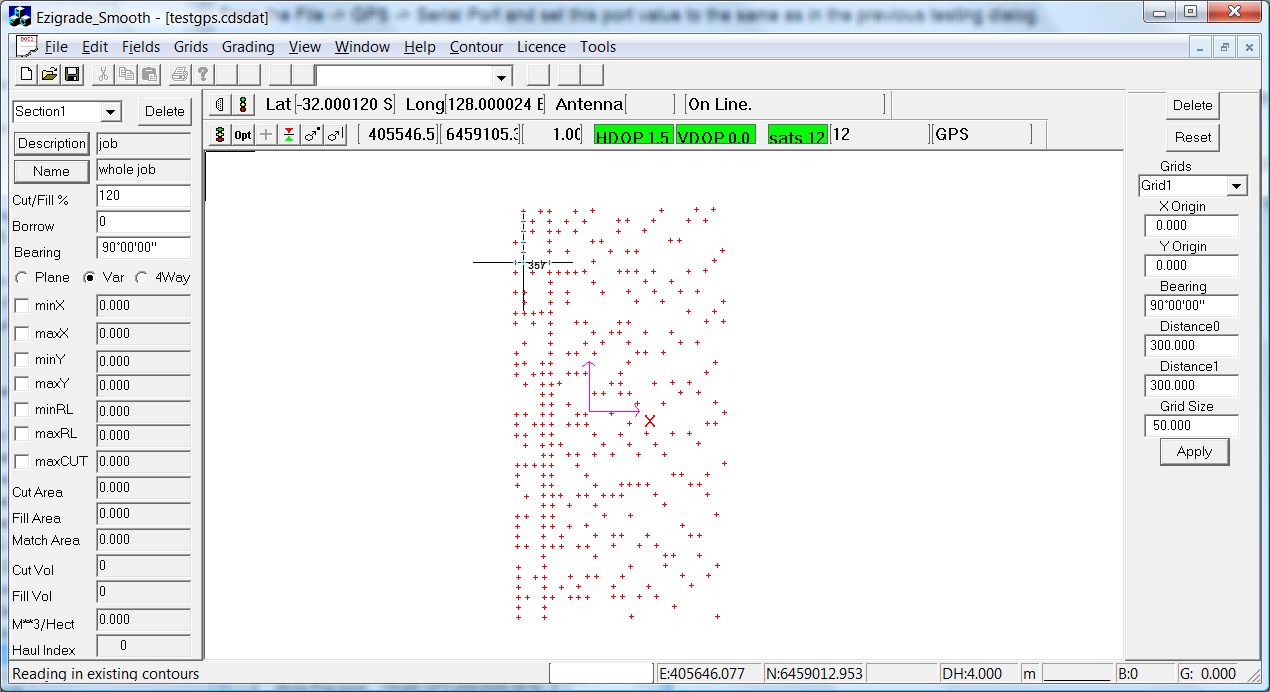The width and height of the screenshot is (1270, 692).
Task: Click the Apply button under Grid Size
Action: [x=1194, y=452]
